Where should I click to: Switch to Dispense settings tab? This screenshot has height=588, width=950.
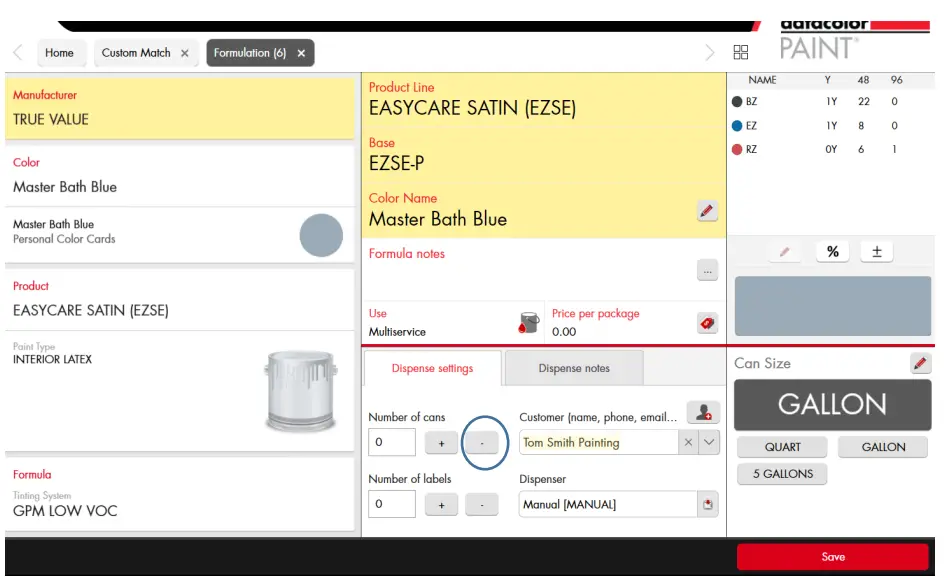(x=433, y=368)
